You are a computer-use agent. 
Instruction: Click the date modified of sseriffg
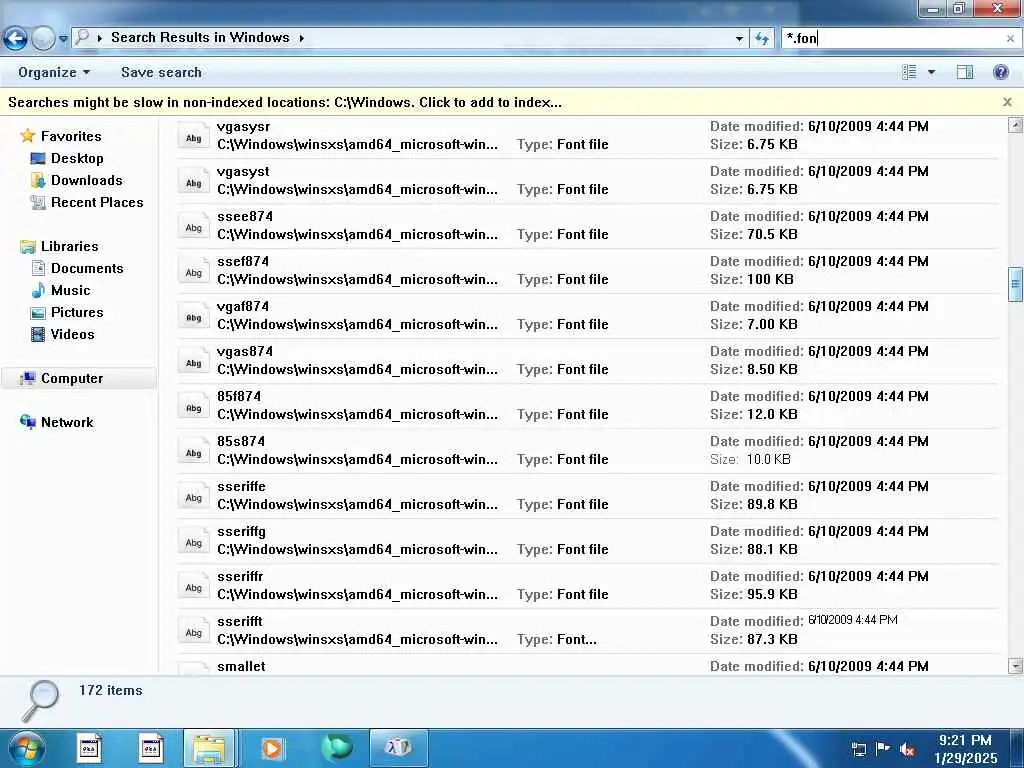click(x=868, y=532)
